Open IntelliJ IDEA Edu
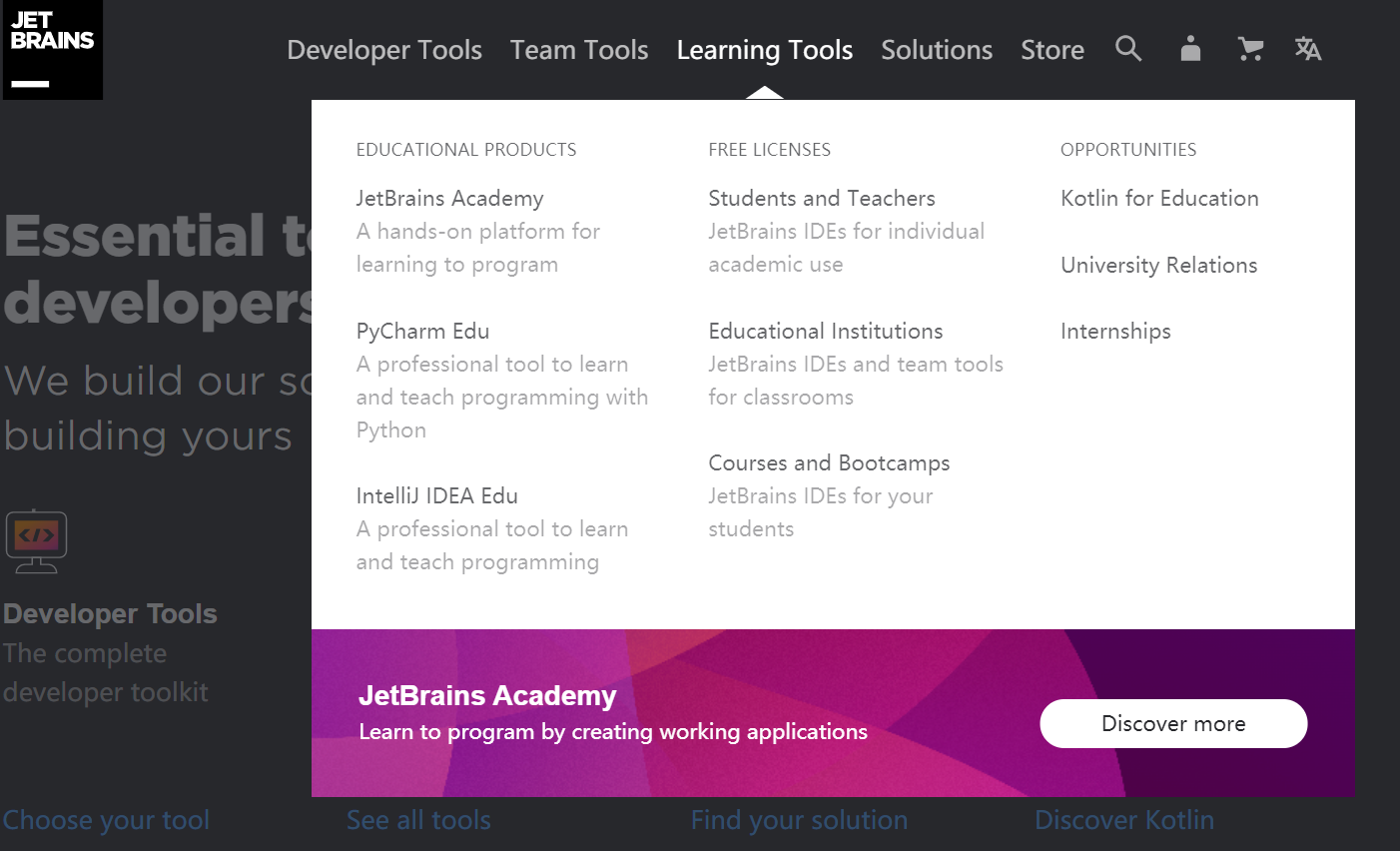1400x851 pixels. click(437, 495)
